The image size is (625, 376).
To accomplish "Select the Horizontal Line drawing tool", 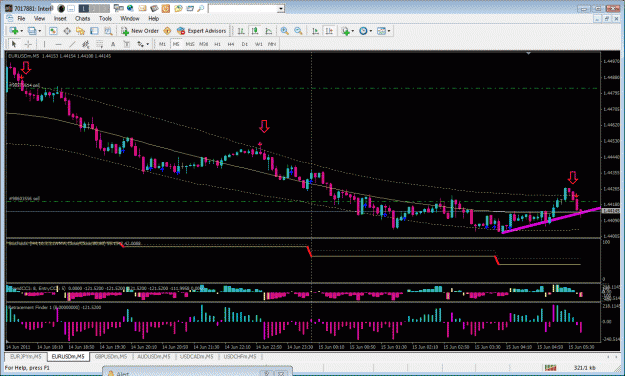I will pos(58,44).
